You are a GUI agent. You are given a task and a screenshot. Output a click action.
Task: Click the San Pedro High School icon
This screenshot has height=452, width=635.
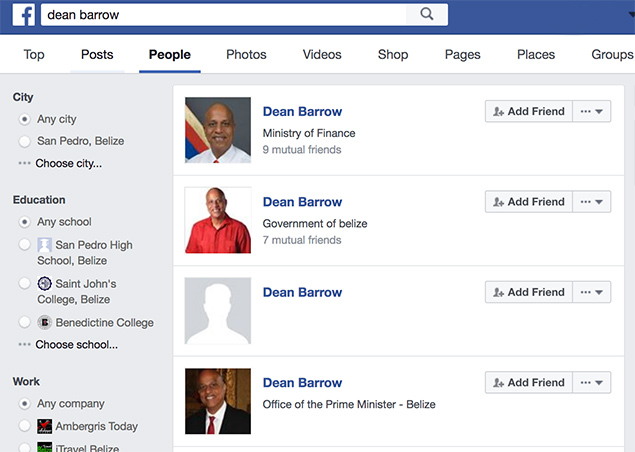click(45, 245)
